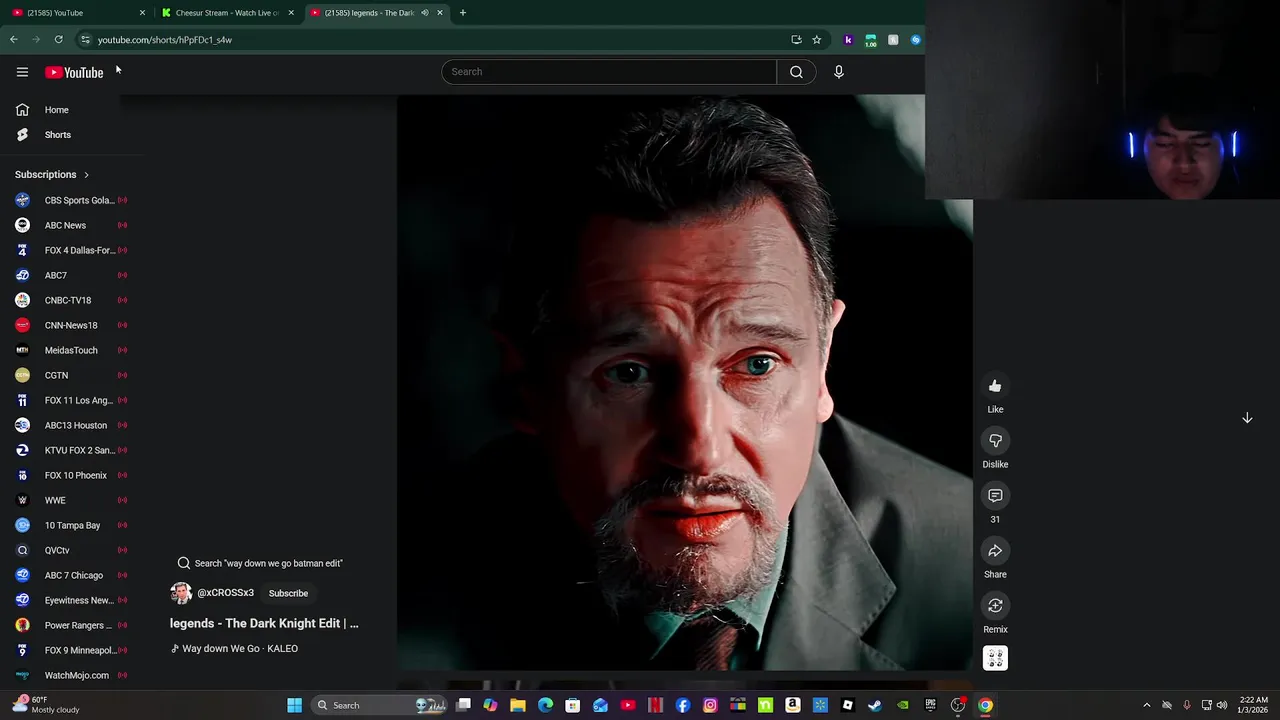Expand the Subscriptions section
This screenshot has height=720, width=1280.
(x=52, y=175)
